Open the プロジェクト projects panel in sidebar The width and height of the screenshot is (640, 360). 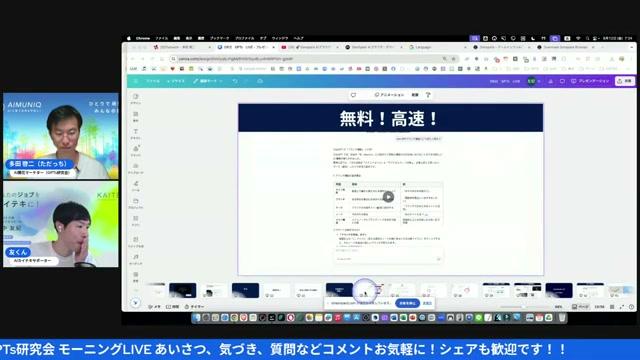136,203
